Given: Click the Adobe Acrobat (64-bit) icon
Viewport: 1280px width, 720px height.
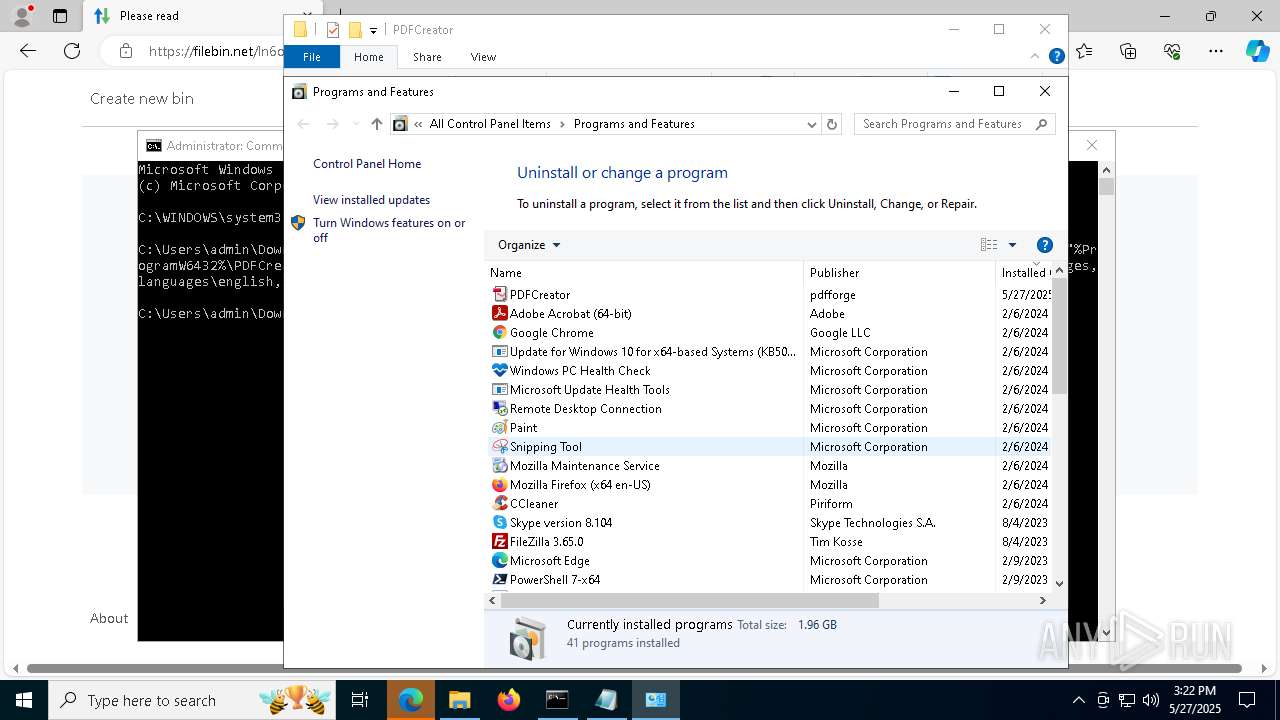Looking at the screenshot, I should click(500, 313).
